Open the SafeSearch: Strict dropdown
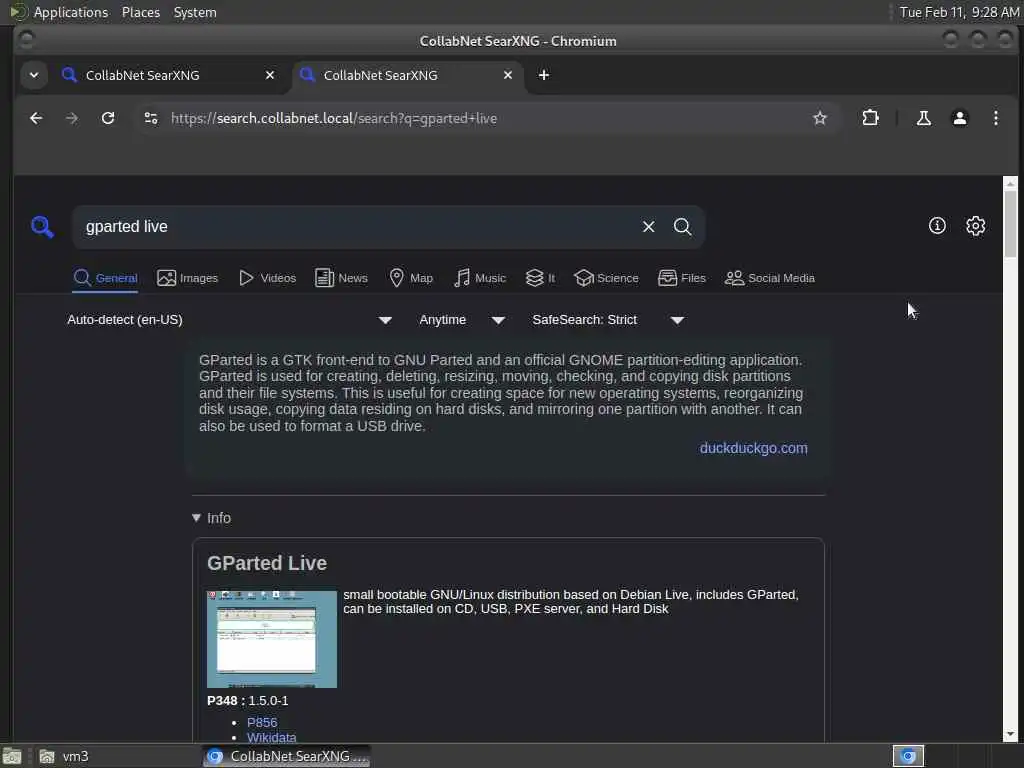The image size is (1024, 768). [x=607, y=320]
